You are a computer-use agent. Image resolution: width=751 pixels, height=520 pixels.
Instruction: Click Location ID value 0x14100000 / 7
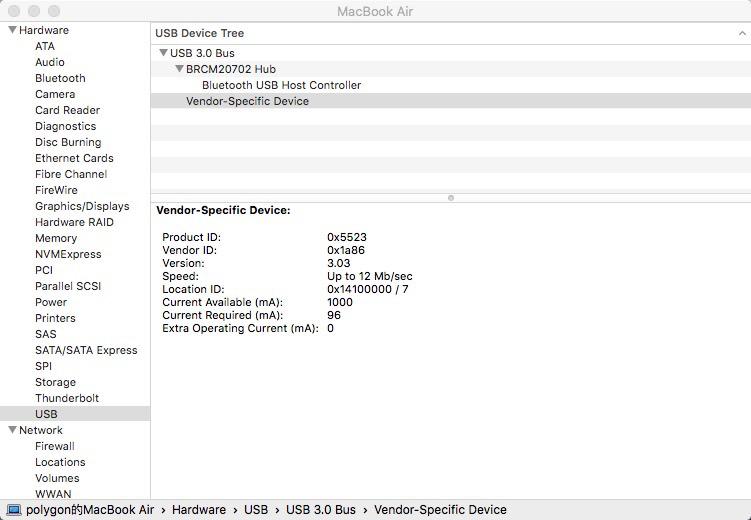click(368, 289)
